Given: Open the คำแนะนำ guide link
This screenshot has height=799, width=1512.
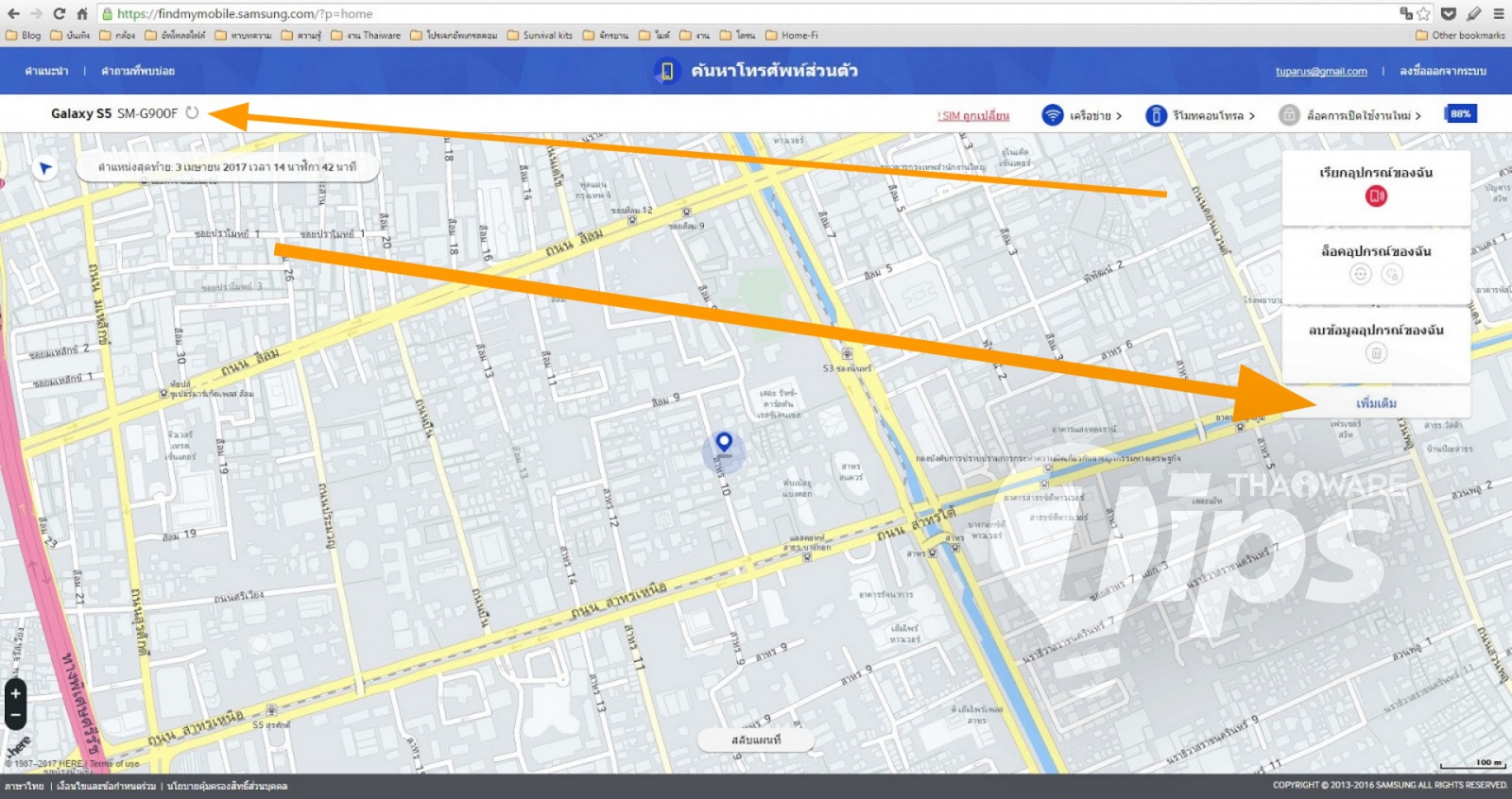Looking at the screenshot, I should click(46, 71).
